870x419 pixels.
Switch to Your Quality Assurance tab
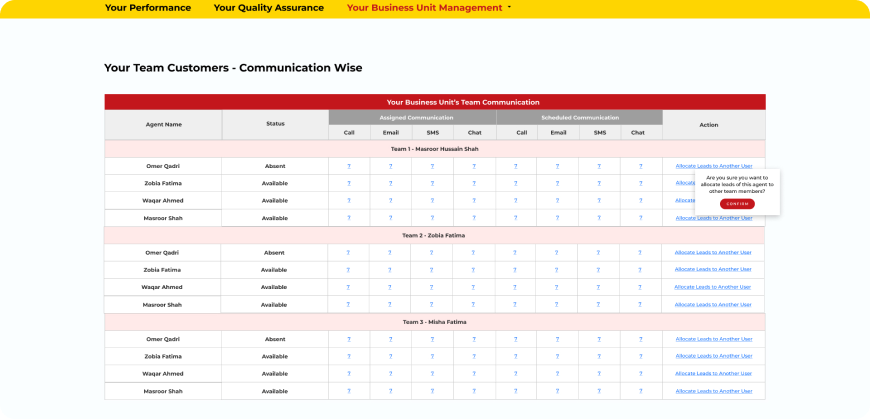tap(268, 8)
